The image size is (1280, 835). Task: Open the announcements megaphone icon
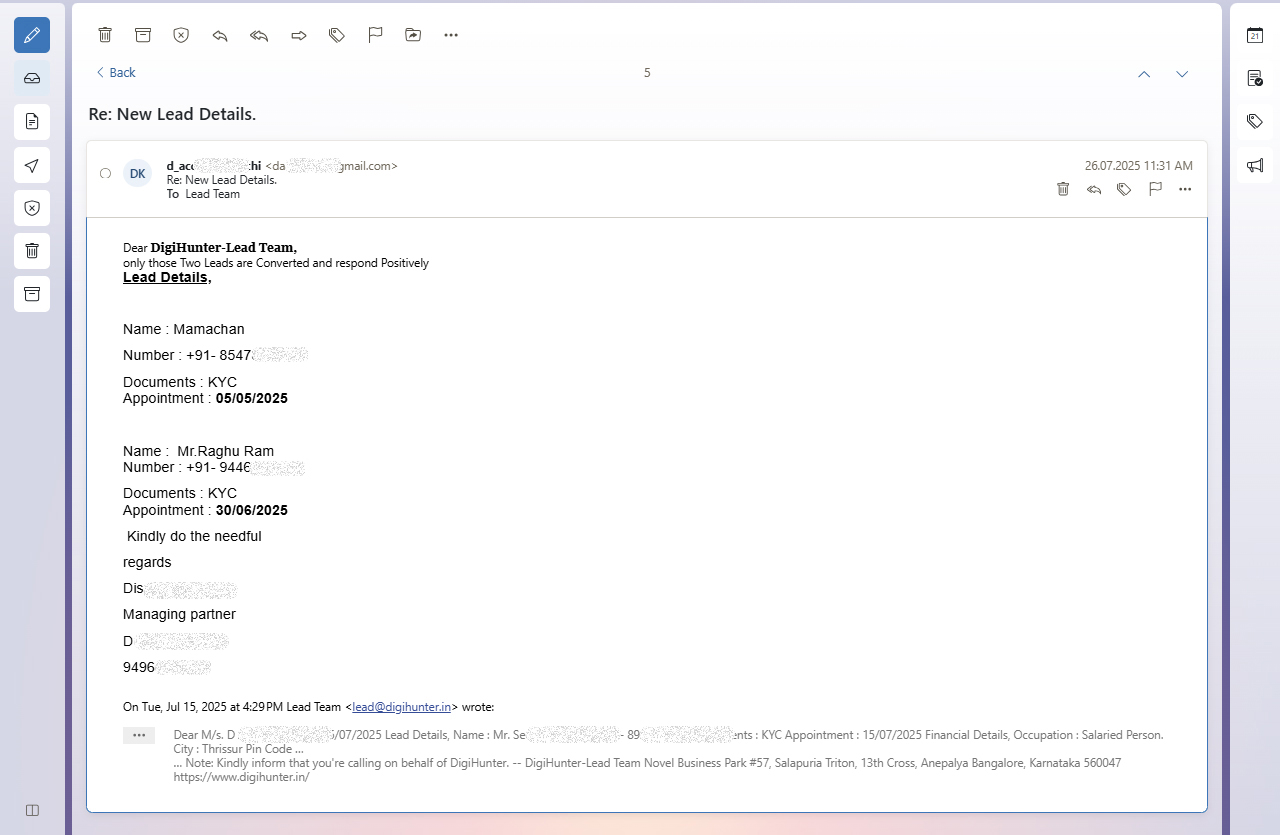pyautogui.click(x=1255, y=165)
